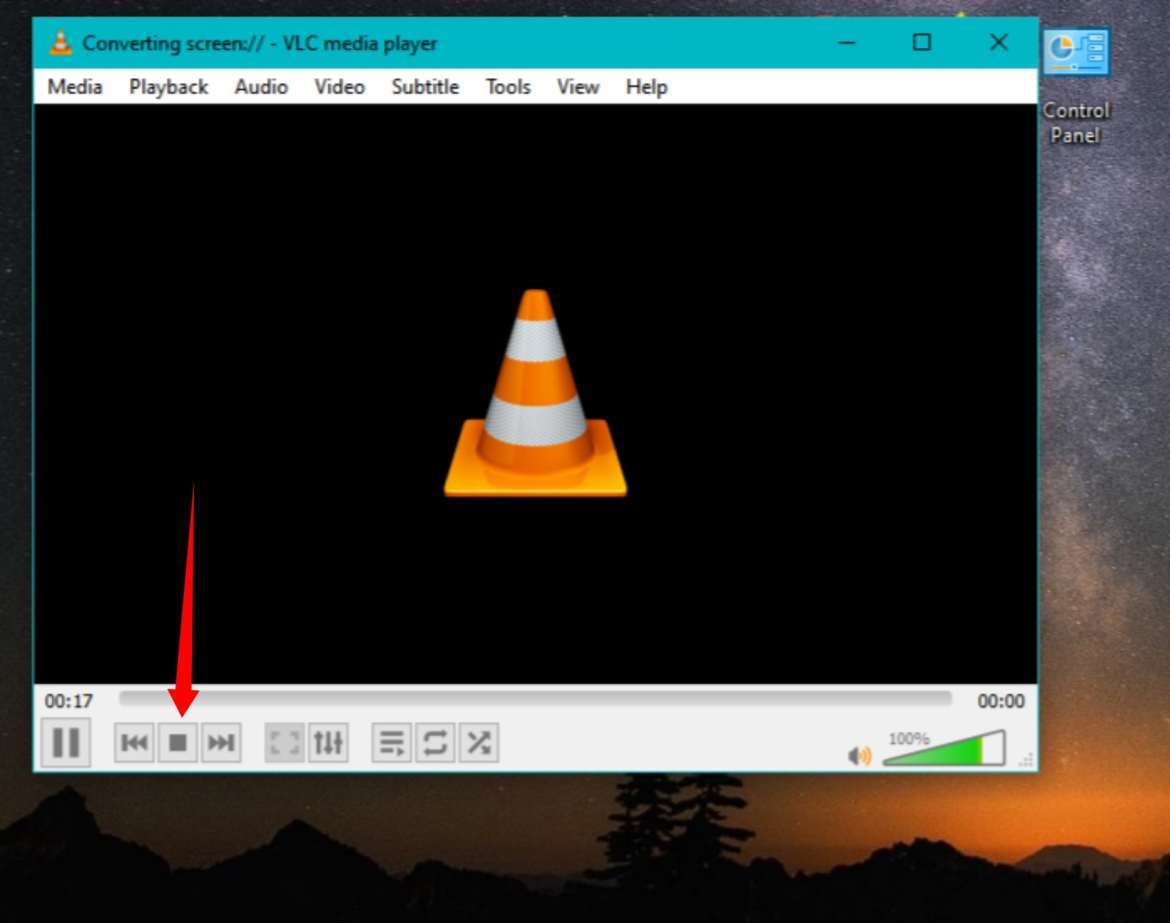
Task: Click the elapsed time label 00:17
Action: pyautogui.click(x=69, y=701)
